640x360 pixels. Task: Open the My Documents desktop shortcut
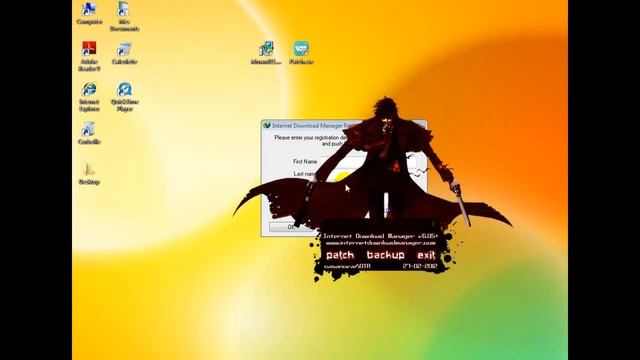[x=124, y=16]
